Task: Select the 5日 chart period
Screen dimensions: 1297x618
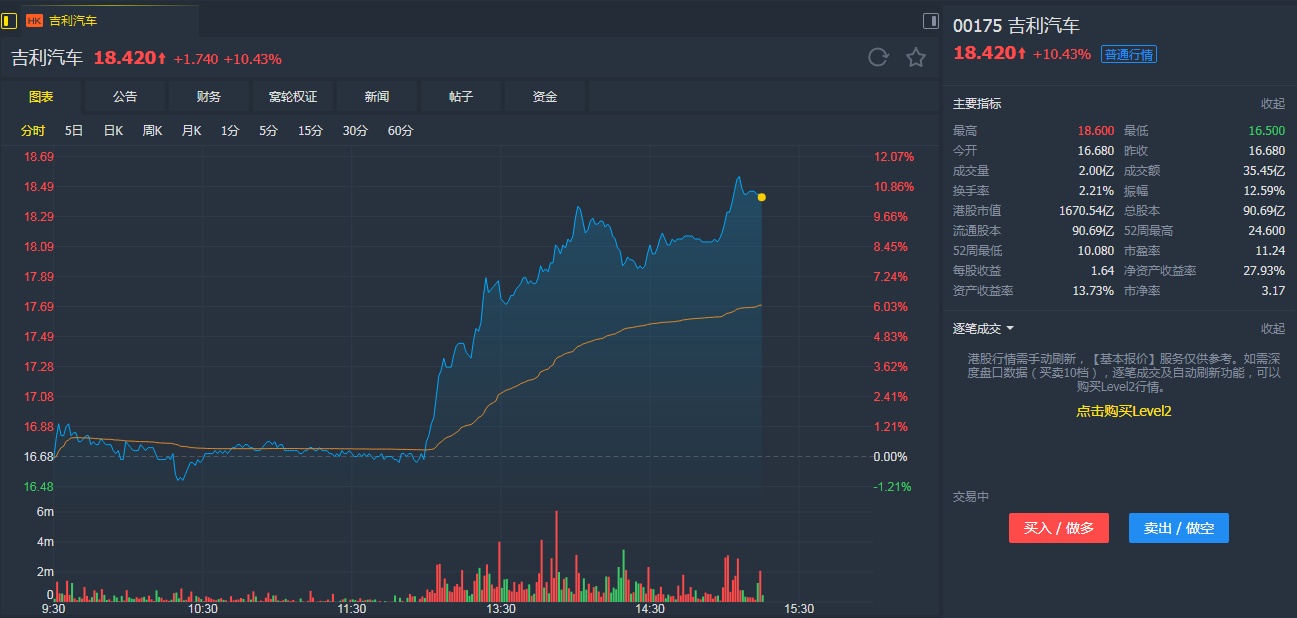Action: tap(74, 131)
